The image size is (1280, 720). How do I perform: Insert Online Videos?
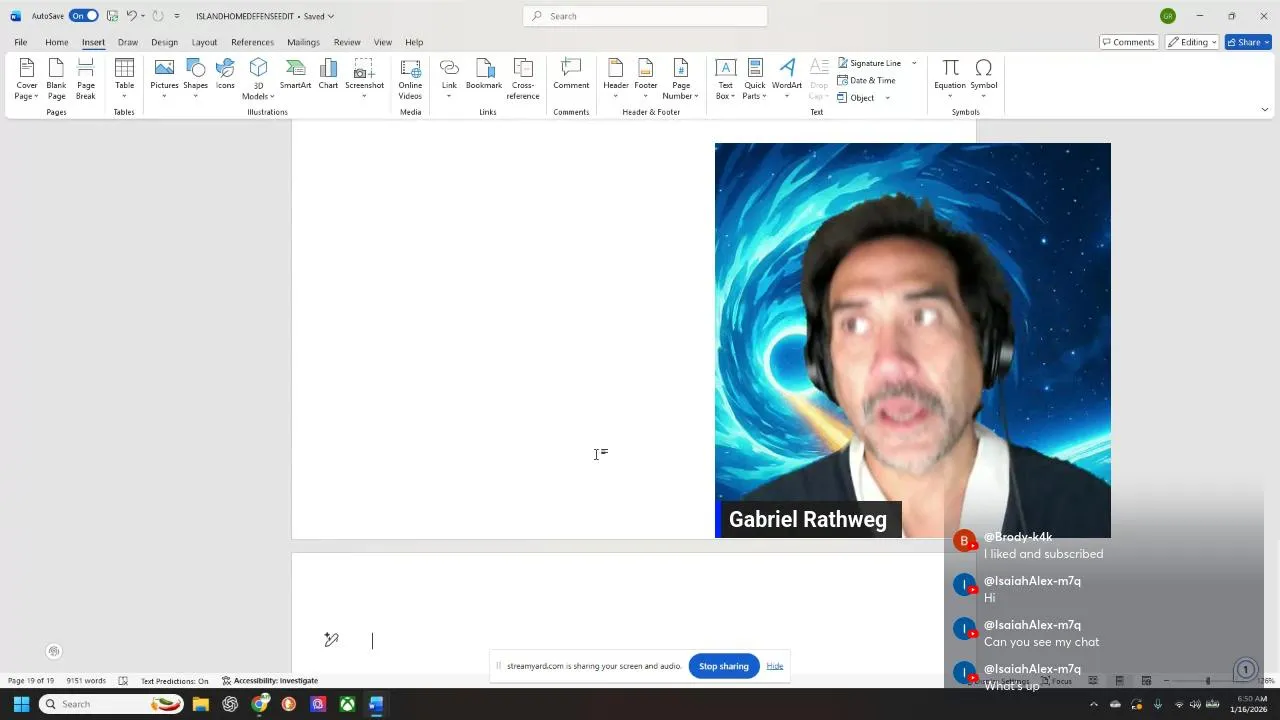pos(410,79)
